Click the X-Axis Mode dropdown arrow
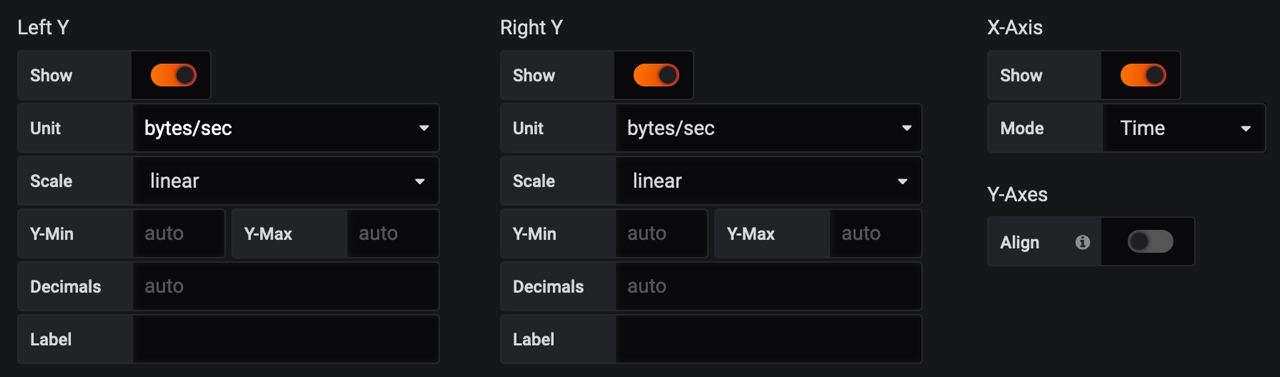Viewport: 1280px width, 377px height. point(1246,128)
